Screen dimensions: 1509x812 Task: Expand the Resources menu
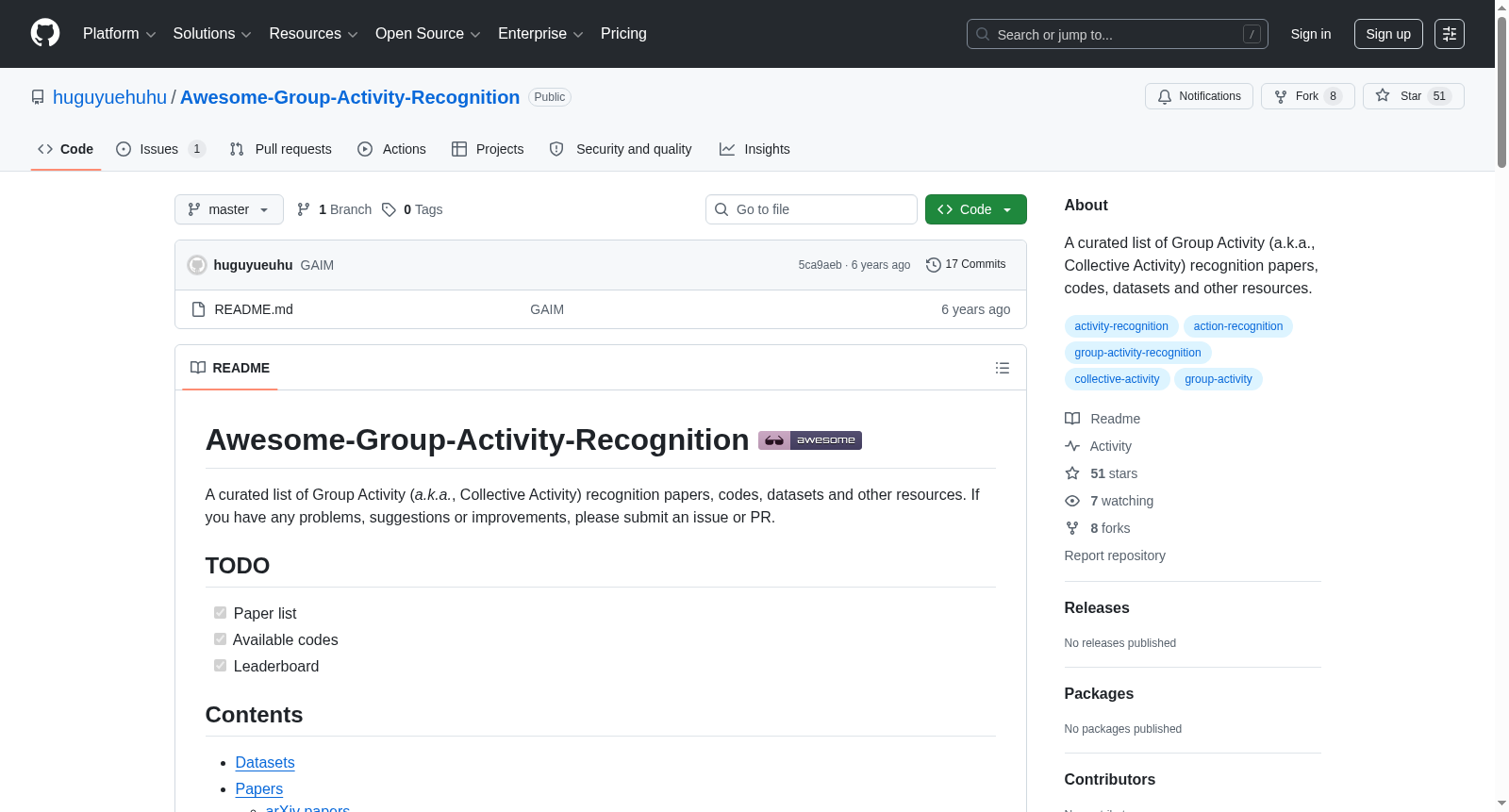coord(313,34)
